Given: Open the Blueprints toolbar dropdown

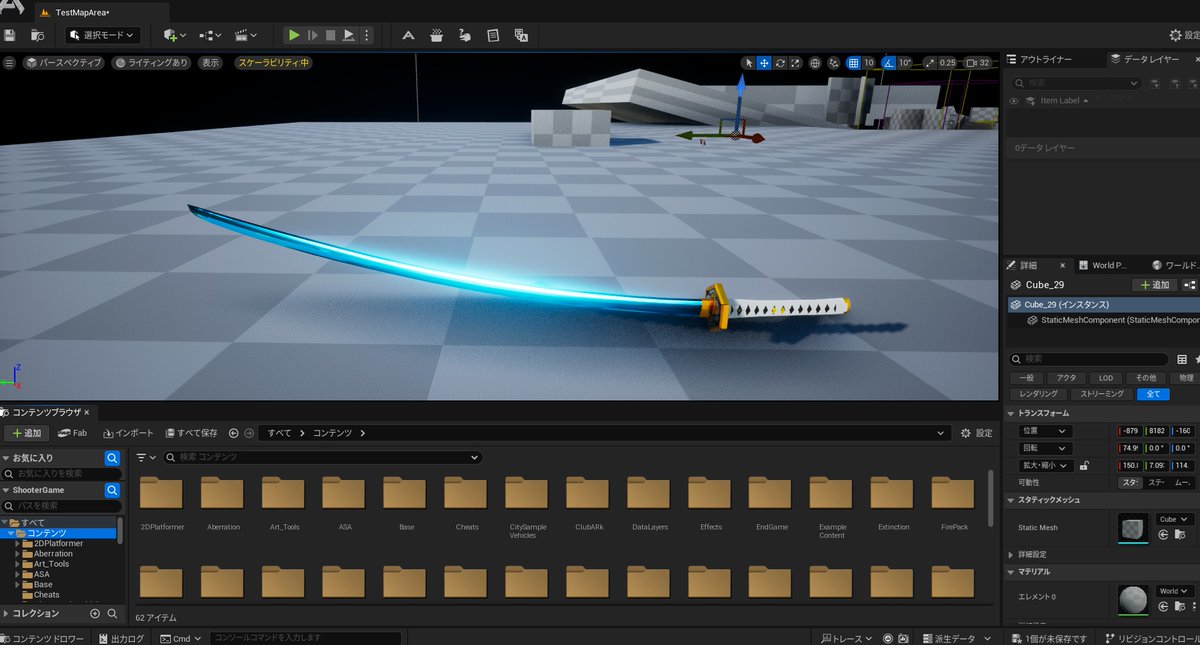Looking at the screenshot, I should point(211,35).
